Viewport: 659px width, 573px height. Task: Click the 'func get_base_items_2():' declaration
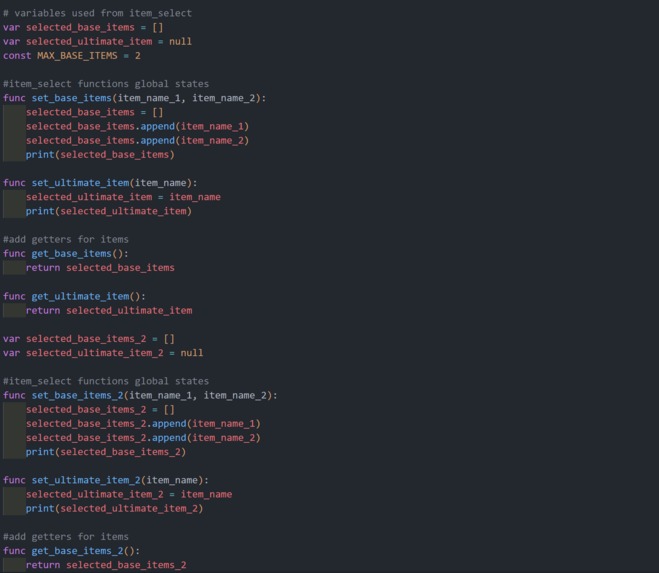(x=71, y=551)
